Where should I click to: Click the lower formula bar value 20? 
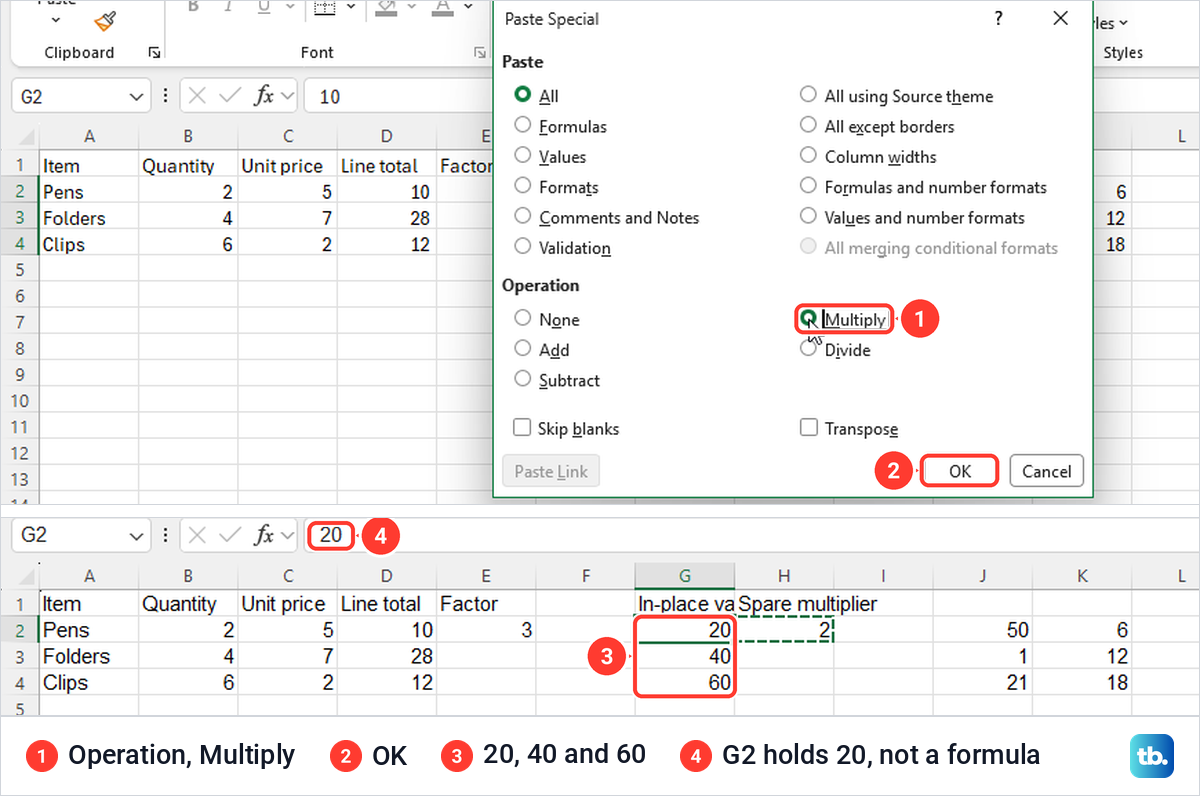[331, 535]
